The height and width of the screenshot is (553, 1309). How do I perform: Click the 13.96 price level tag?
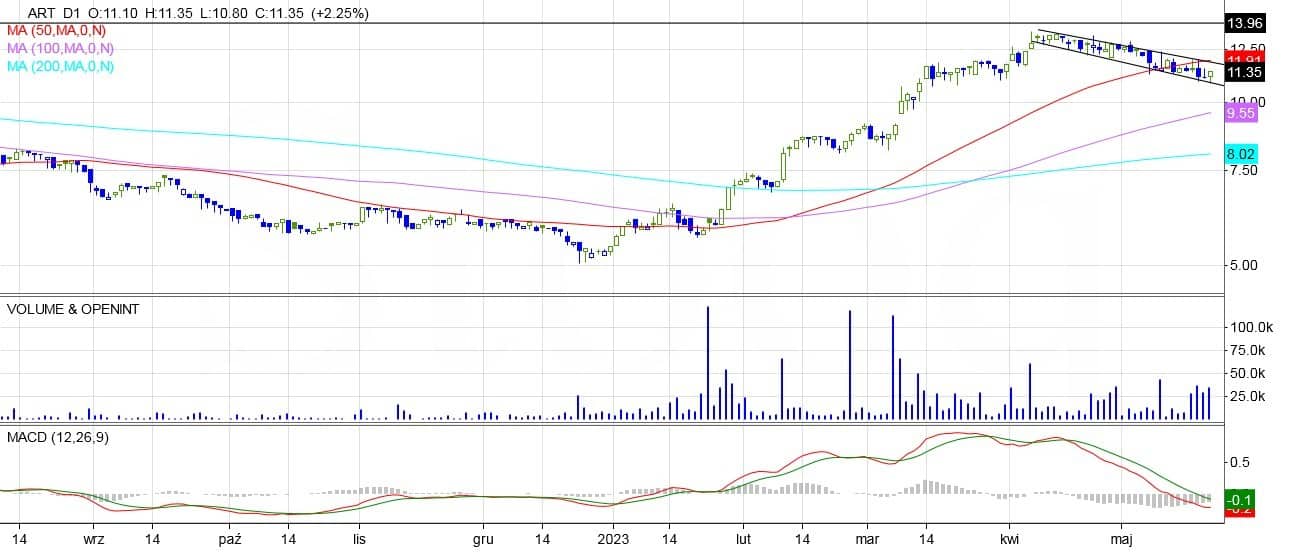[1244, 22]
